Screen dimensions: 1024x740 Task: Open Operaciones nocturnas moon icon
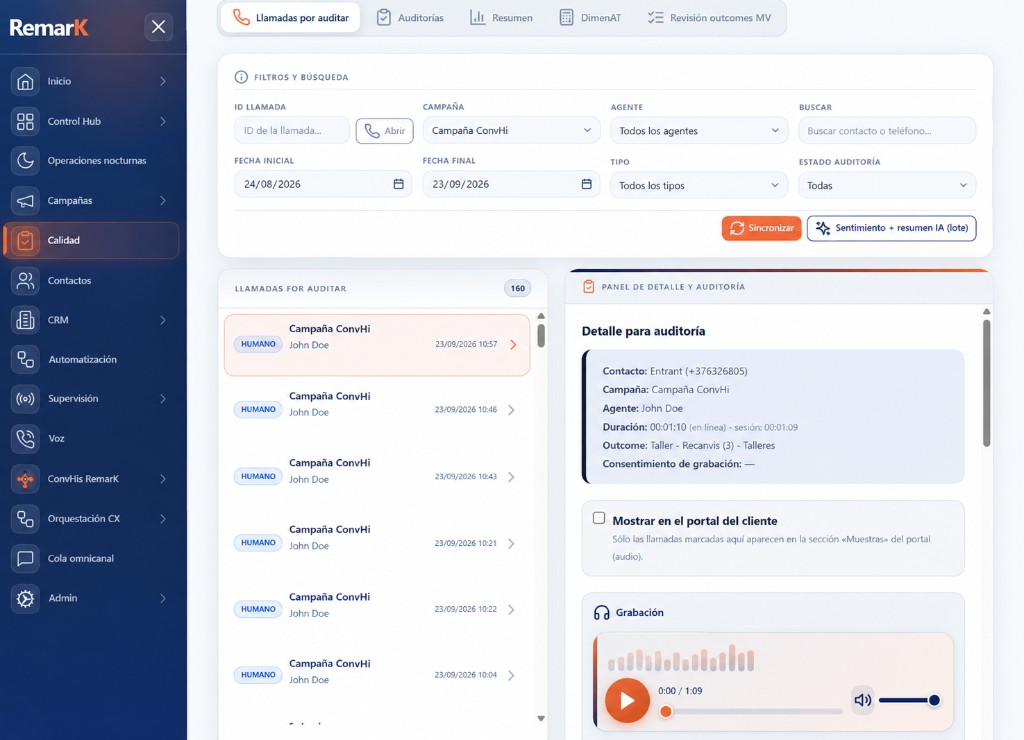click(x=25, y=161)
